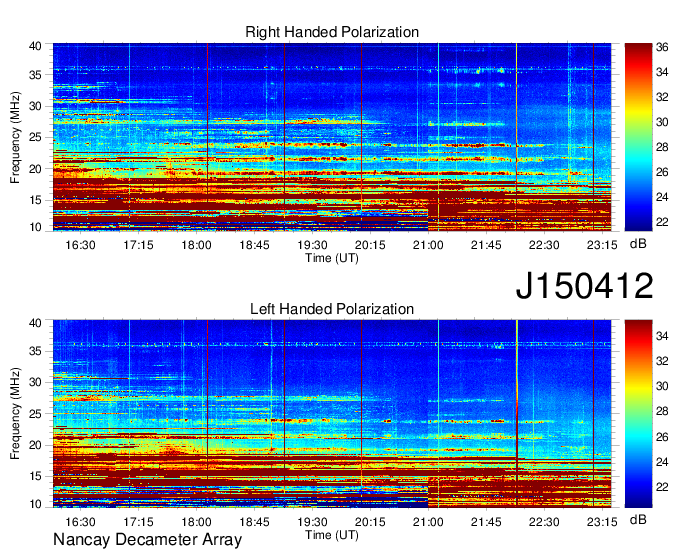Click the left-handed plot's color scale bar
680x552 pixels.
[638, 414]
